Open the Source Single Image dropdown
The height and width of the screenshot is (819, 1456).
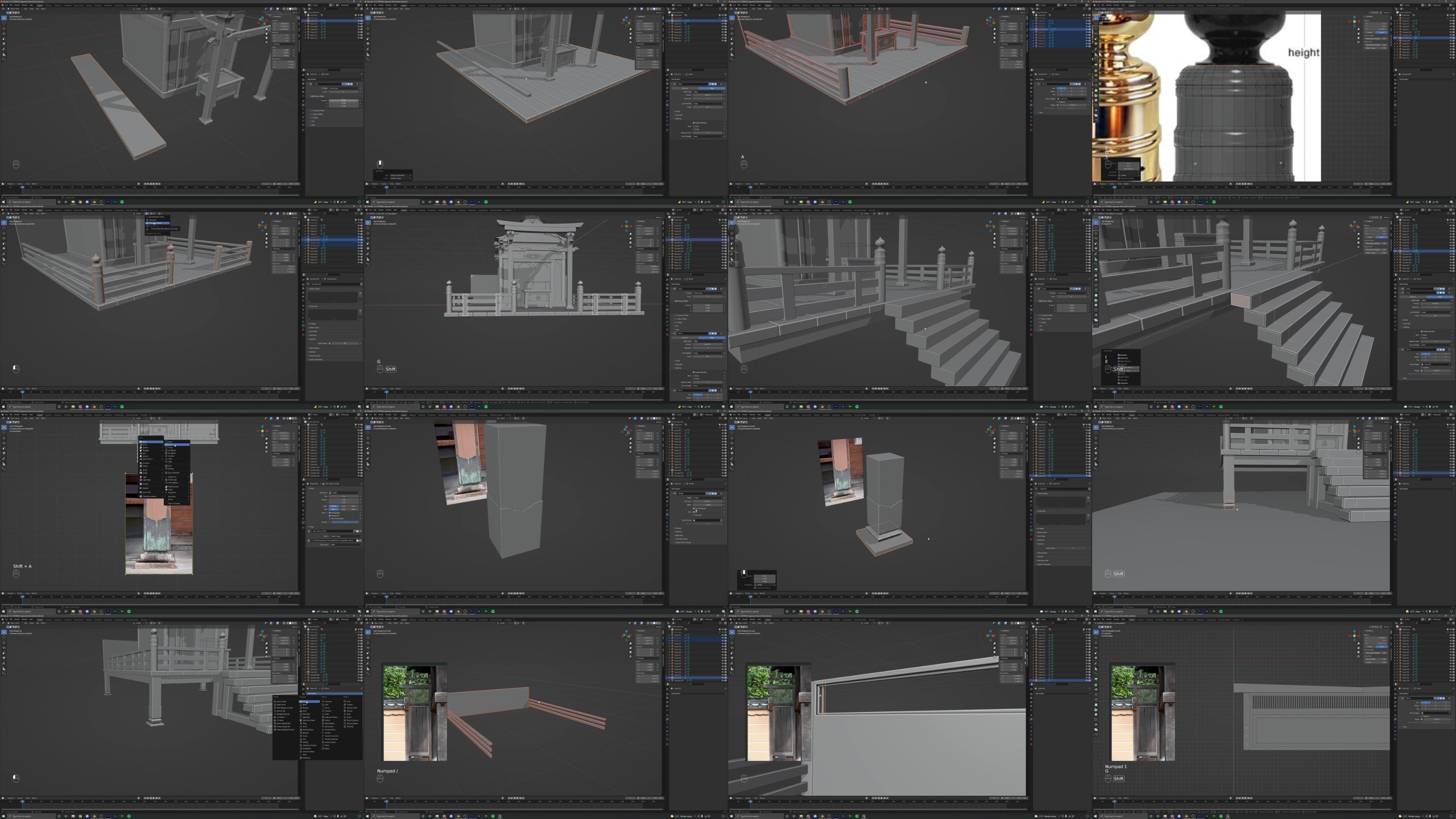pyautogui.click(x=346, y=536)
